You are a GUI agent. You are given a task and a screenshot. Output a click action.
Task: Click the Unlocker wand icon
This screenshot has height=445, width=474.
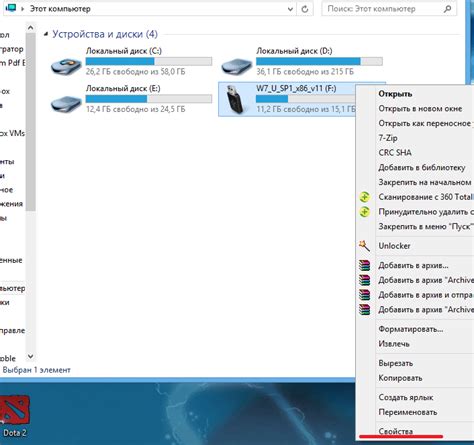[364, 246]
